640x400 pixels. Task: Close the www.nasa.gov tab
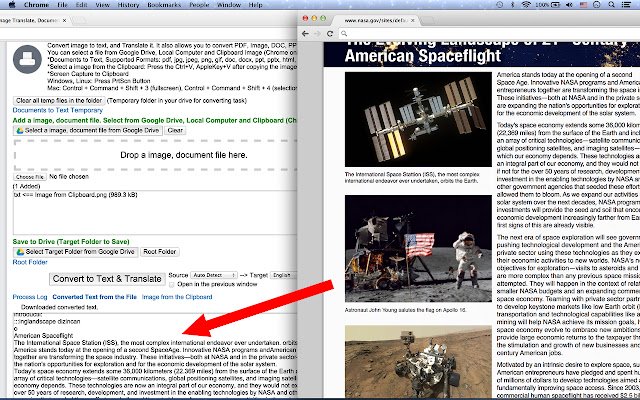(x=413, y=20)
